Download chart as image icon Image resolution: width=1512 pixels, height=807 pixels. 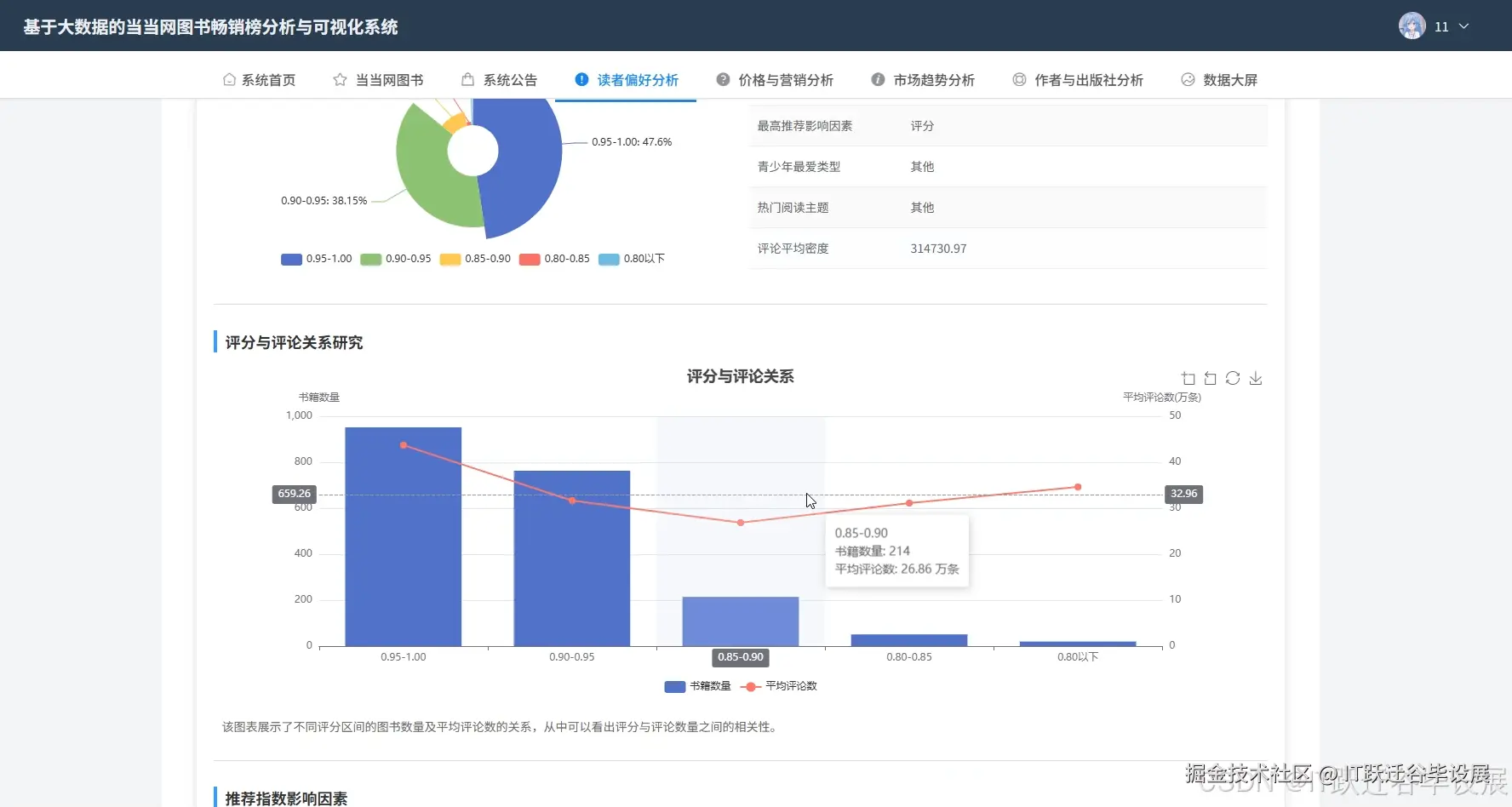[x=1256, y=378]
